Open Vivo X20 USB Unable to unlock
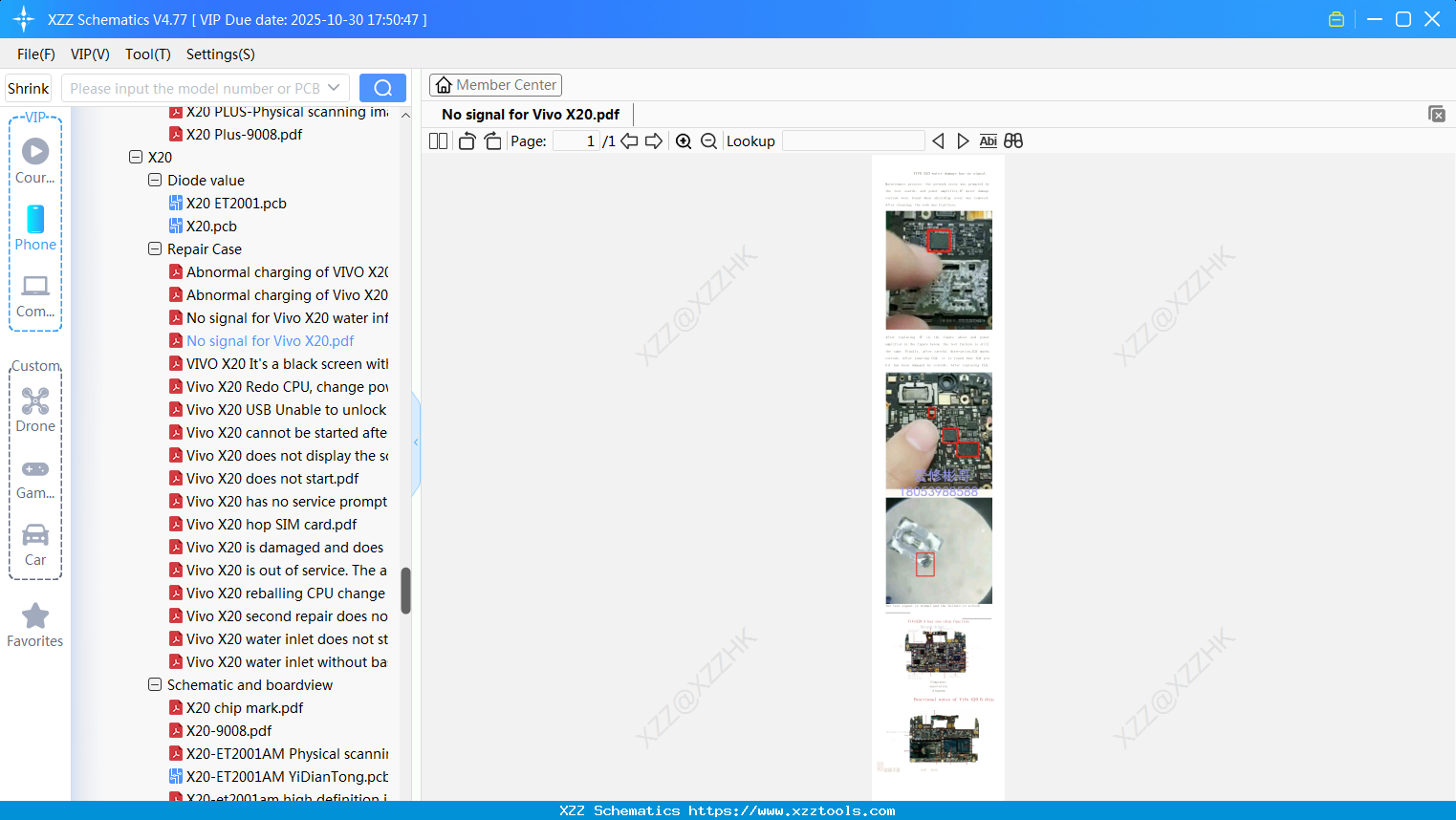Image resolution: width=1456 pixels, height=820 pixels. coord(287,409)
